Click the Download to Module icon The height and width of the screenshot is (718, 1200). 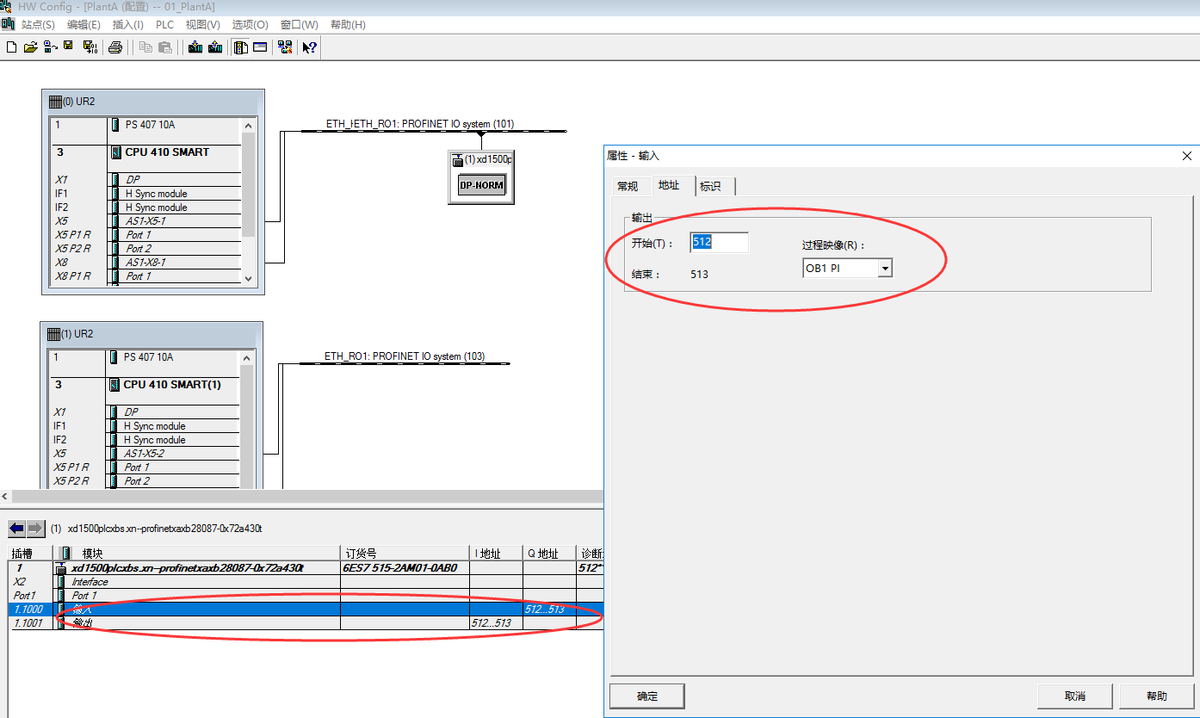click(195, 47)
